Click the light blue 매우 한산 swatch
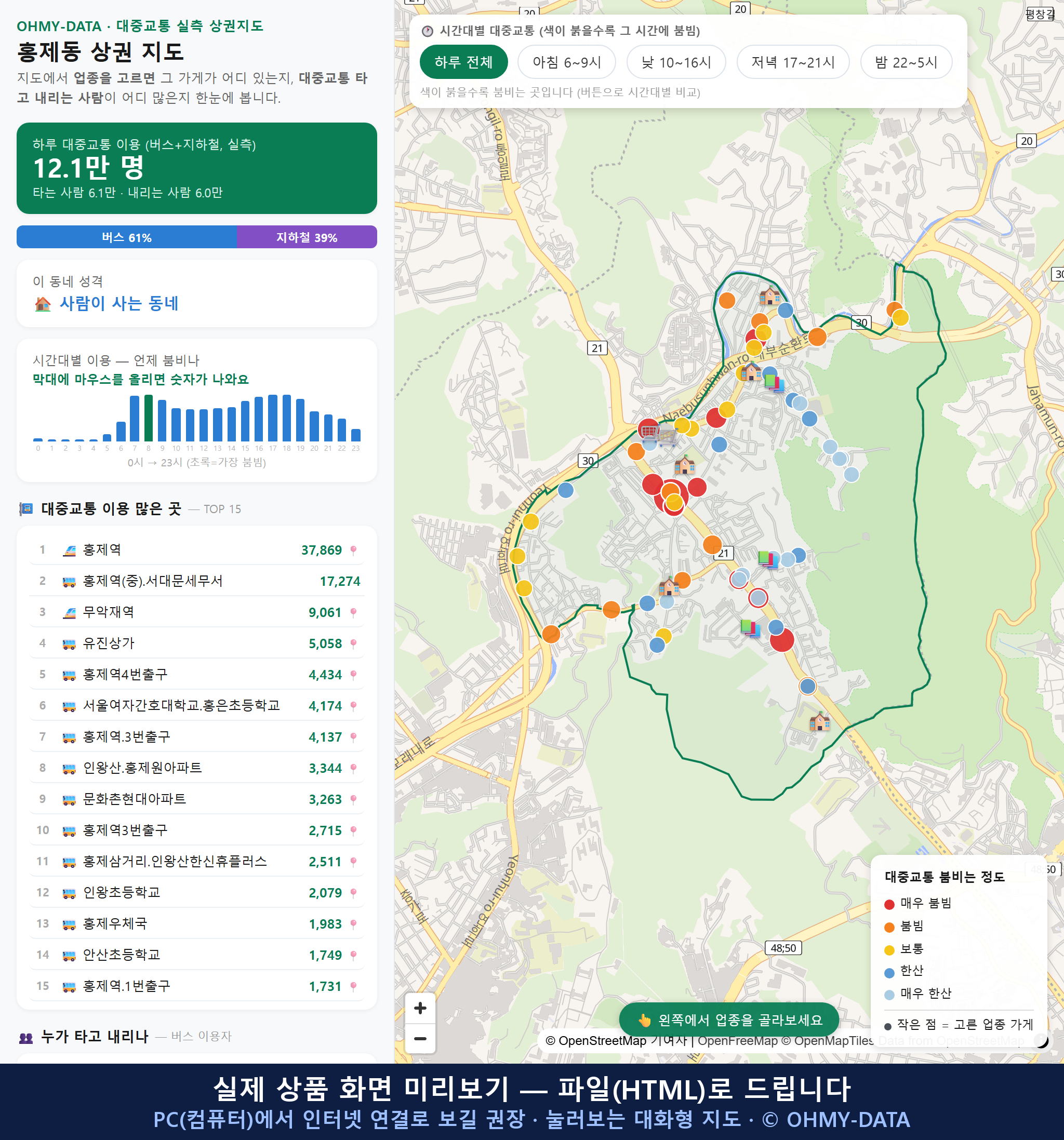The image size is (1064, 1140). (x=889, y=995)
